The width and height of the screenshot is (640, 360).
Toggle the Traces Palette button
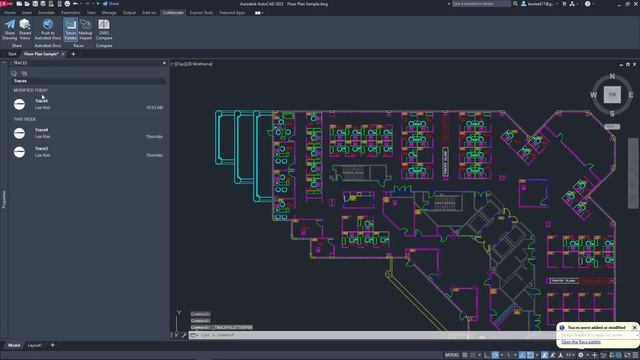click(x=71, y=29)
